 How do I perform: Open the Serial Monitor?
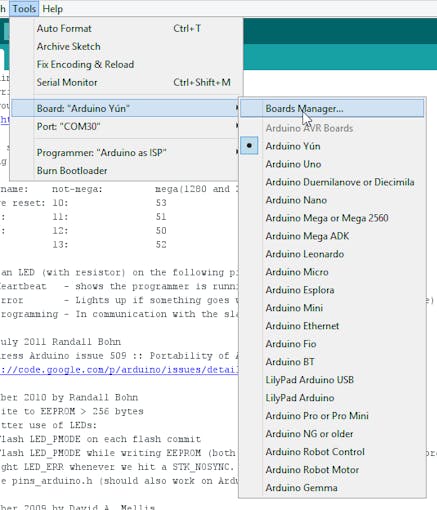click(127, 83)
